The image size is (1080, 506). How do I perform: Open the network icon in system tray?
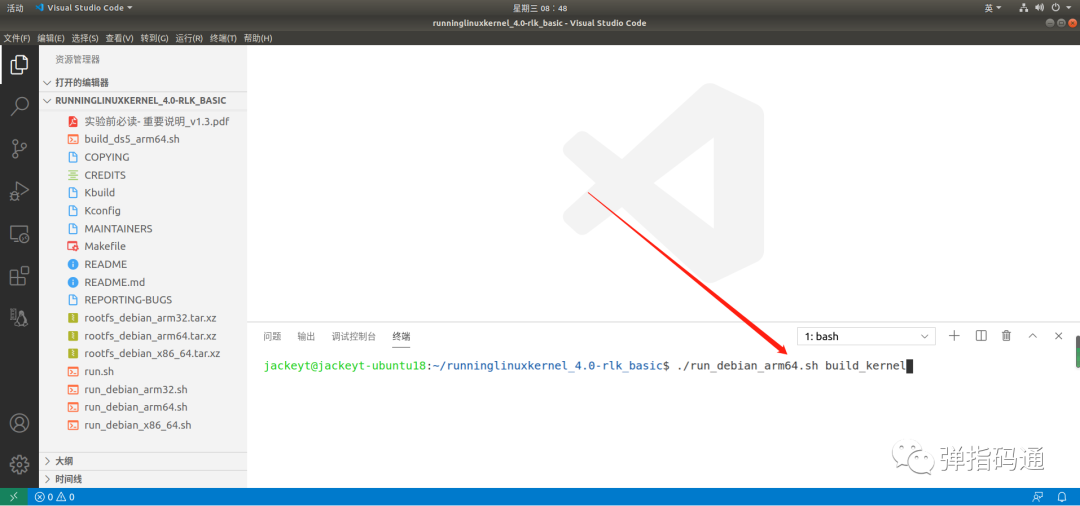click(1024, 8)
